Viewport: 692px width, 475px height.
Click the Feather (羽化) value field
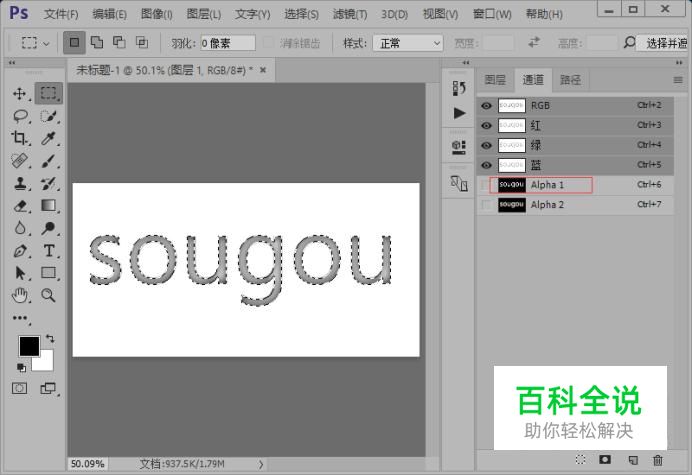[x=228, y=43]
